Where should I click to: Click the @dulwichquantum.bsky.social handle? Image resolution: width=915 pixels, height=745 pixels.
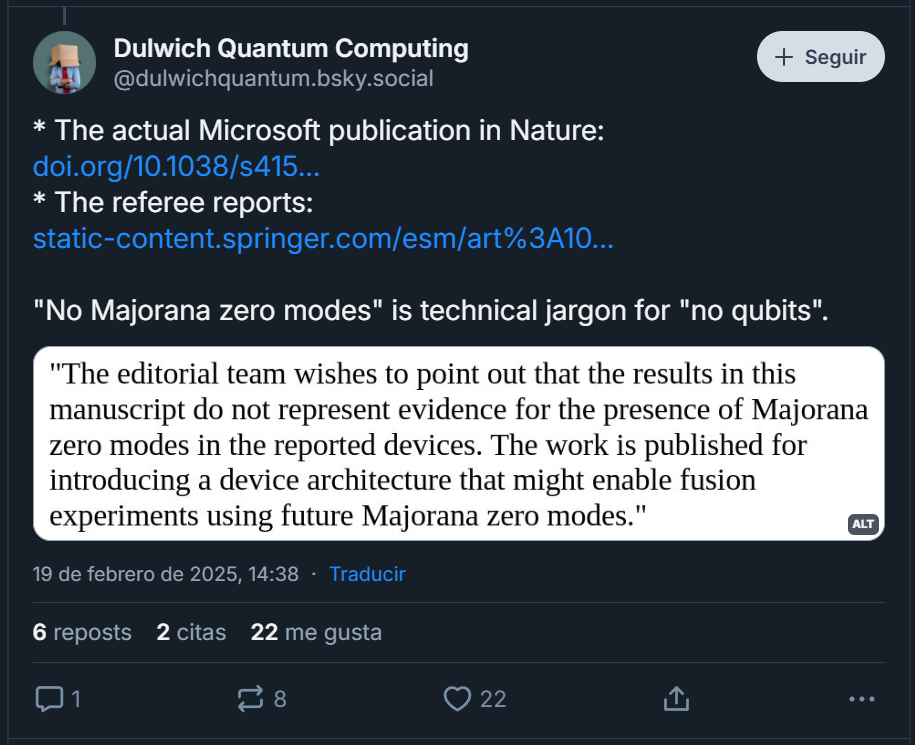[x=273, y=79]
